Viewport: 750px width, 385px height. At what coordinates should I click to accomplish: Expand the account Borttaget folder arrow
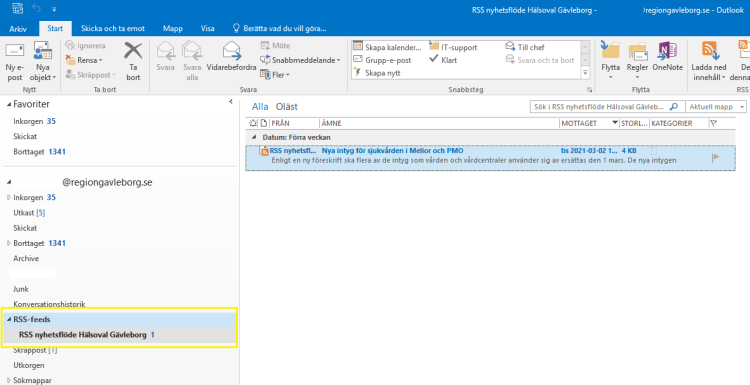click(9, 243)
